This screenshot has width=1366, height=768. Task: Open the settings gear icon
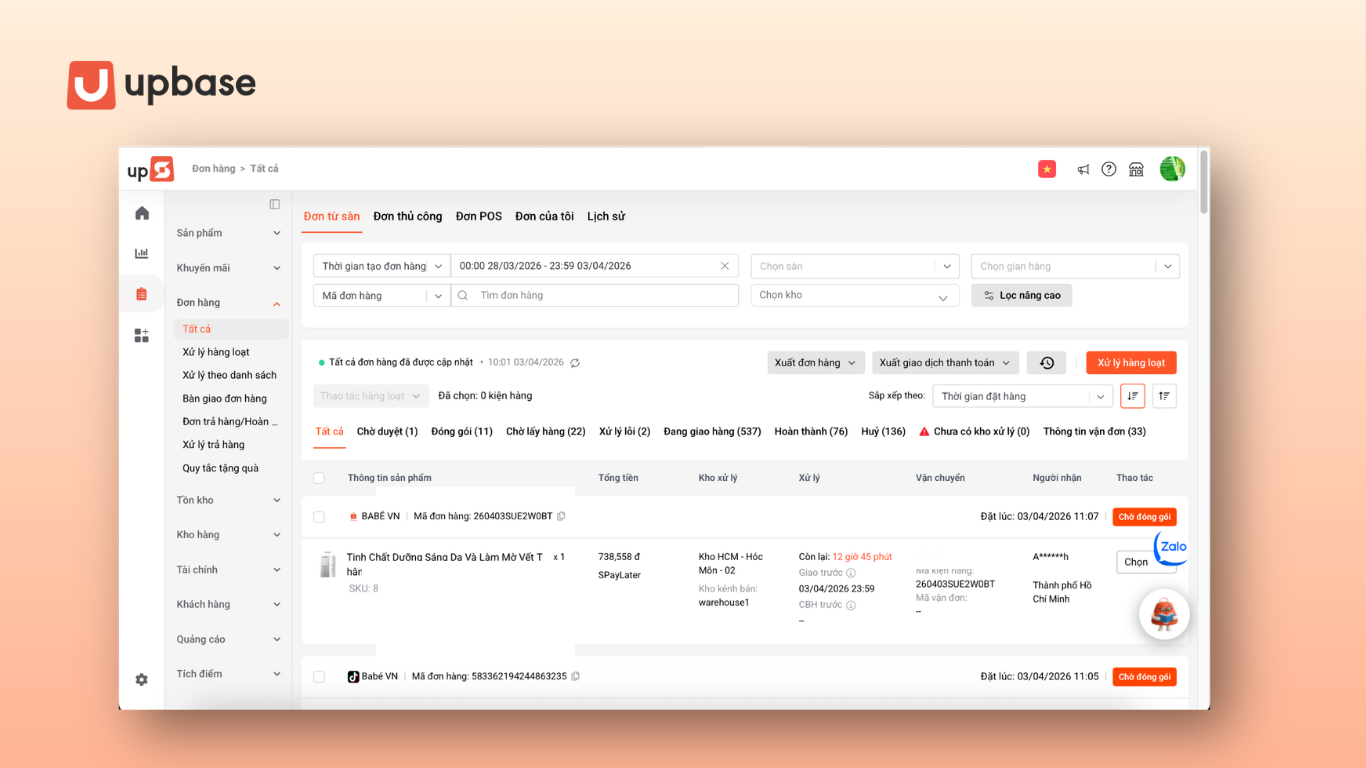142,679
